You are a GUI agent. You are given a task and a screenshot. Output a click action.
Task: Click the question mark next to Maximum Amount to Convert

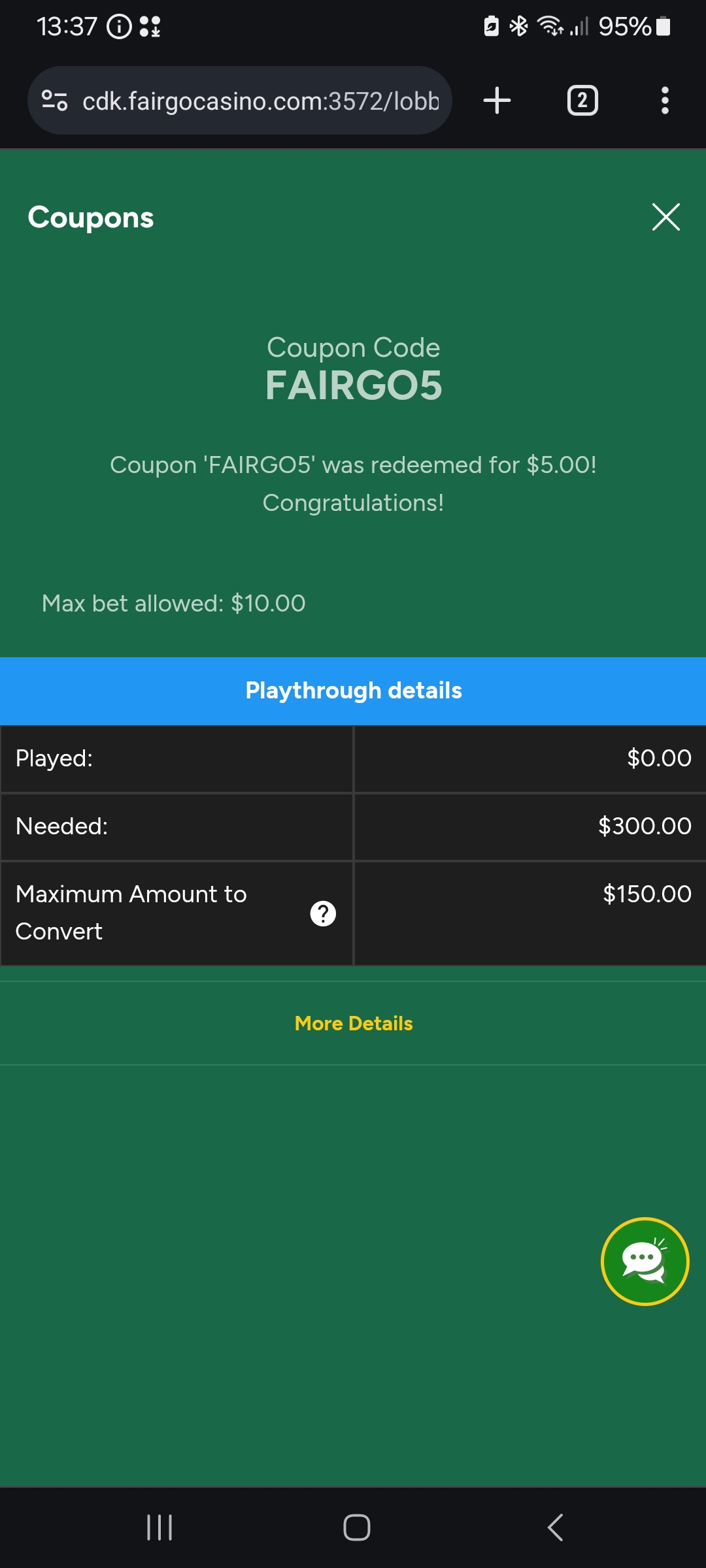coord(322,914)
